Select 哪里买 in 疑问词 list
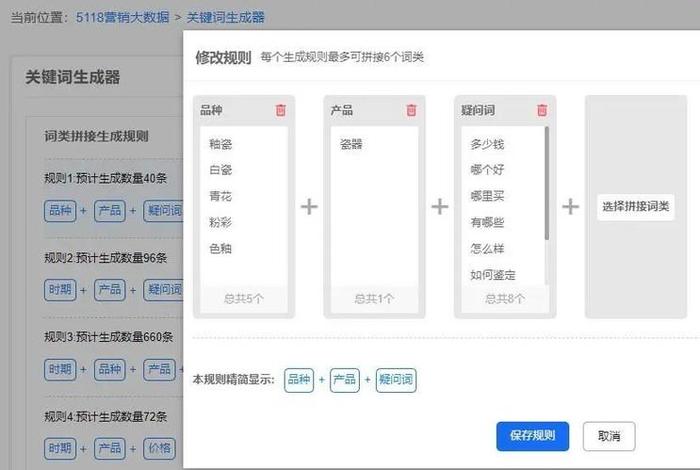Screen dimensions: 700x470 click(487, 196)
